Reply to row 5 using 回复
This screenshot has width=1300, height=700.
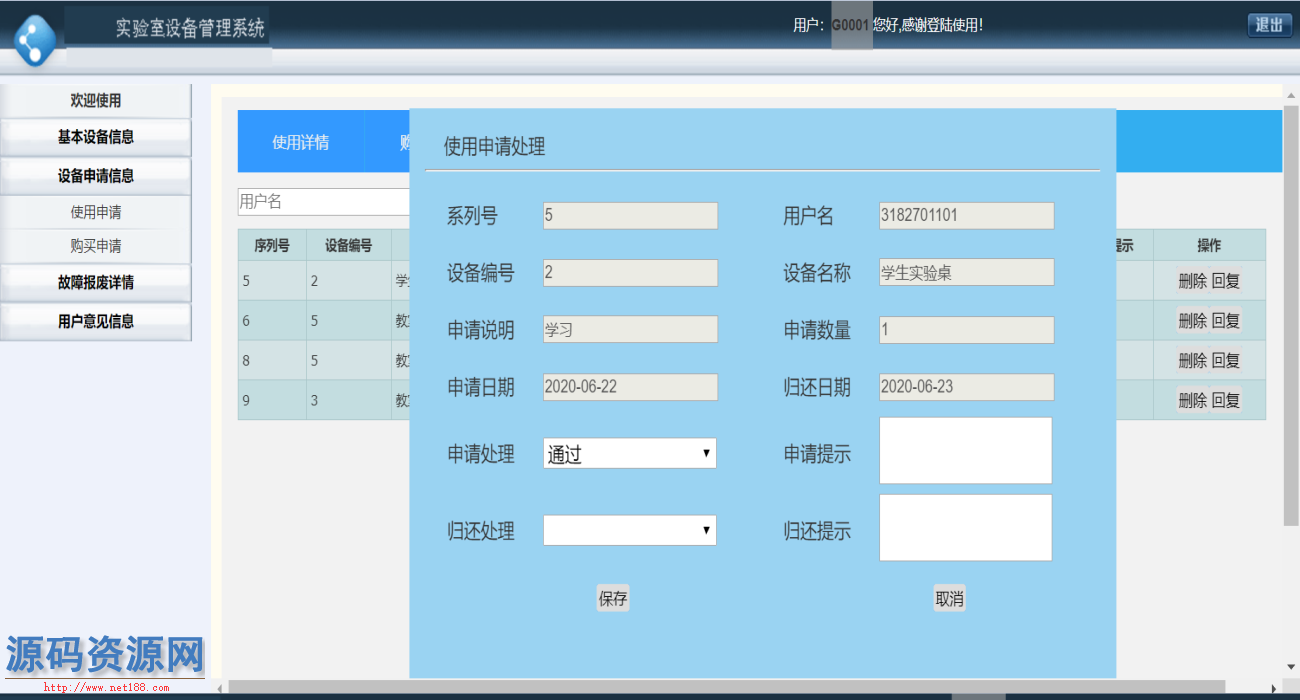[1226, 281]
